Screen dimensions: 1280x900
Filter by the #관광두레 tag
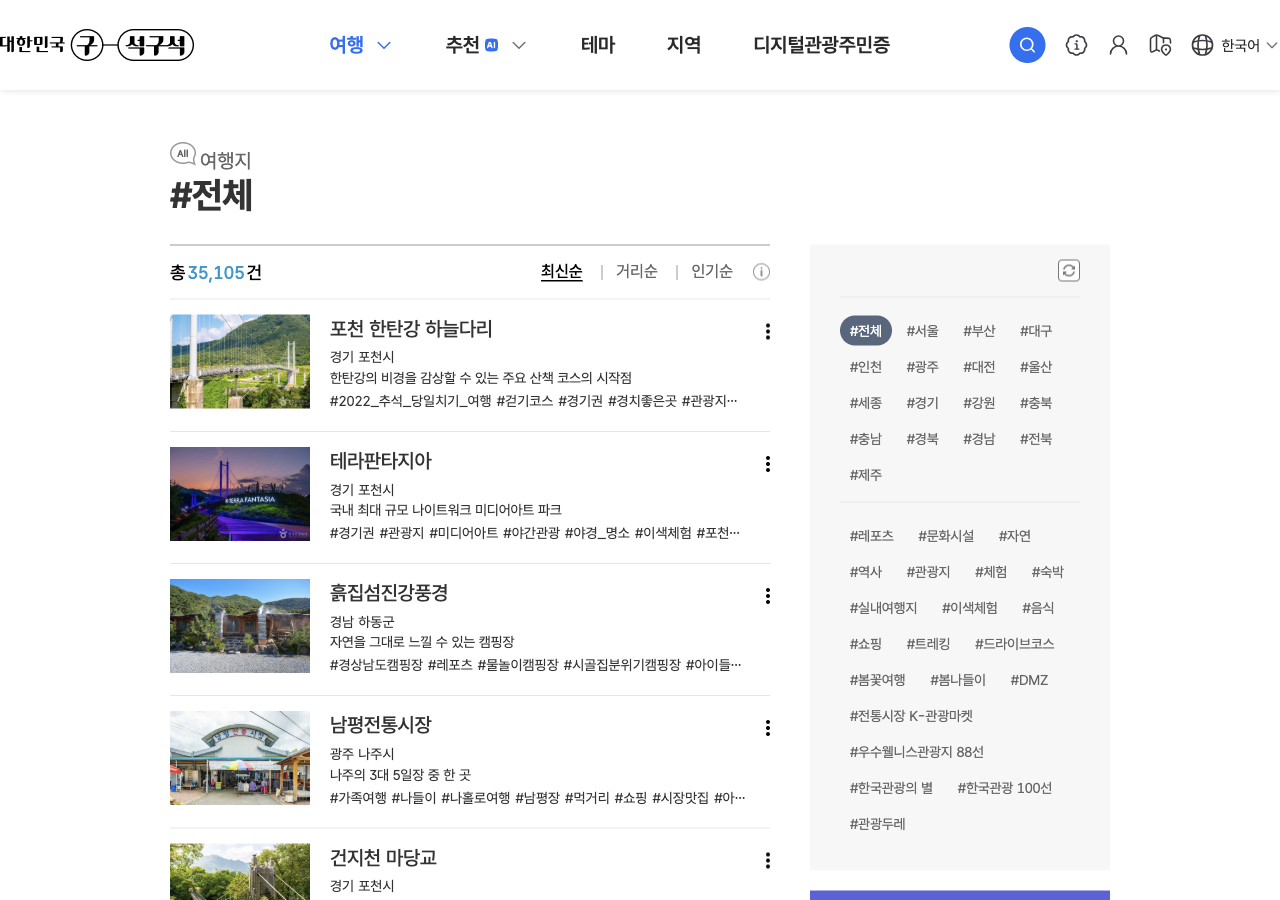click(878, 824)
